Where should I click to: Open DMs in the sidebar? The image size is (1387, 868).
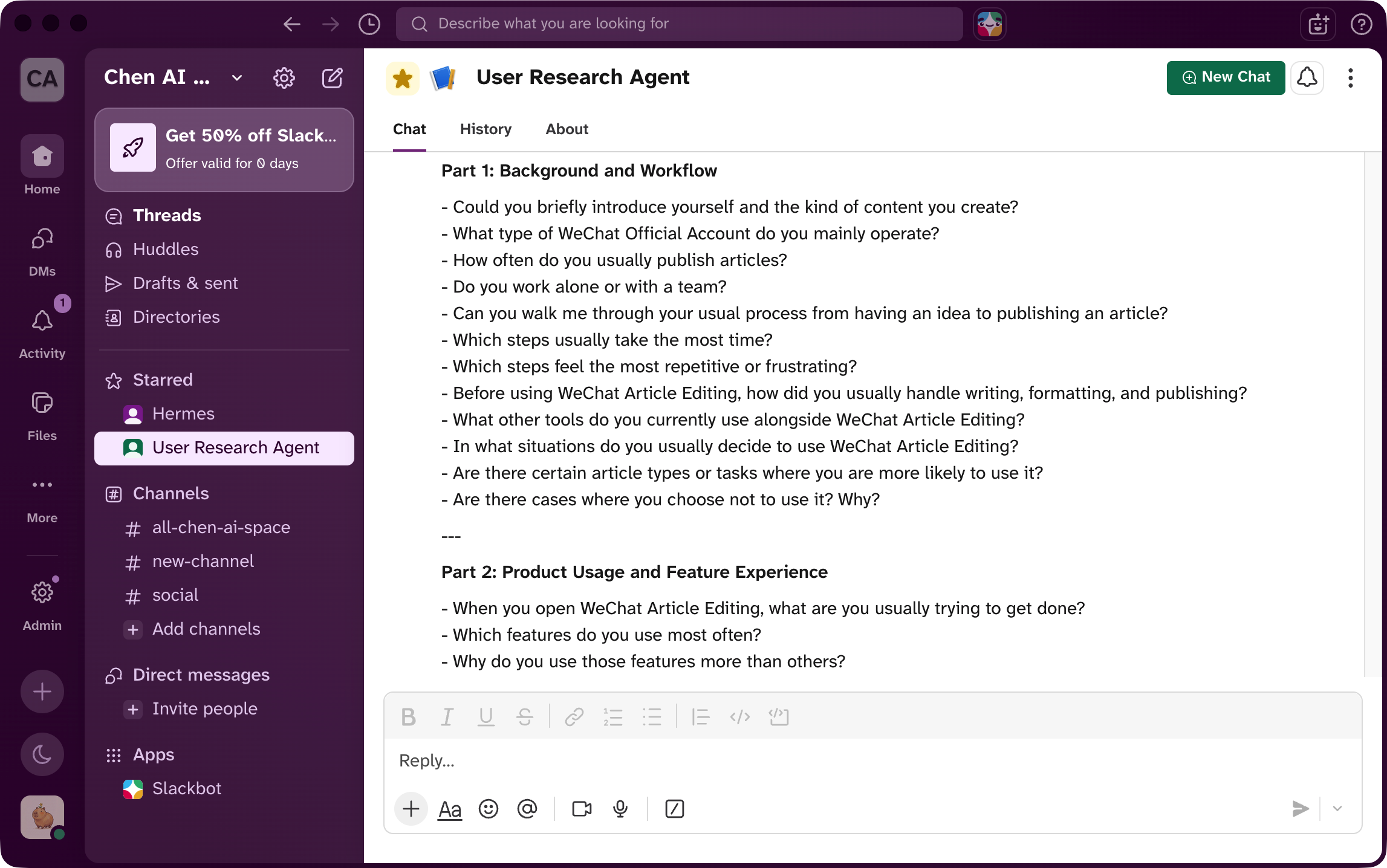(x=42, y=251)
